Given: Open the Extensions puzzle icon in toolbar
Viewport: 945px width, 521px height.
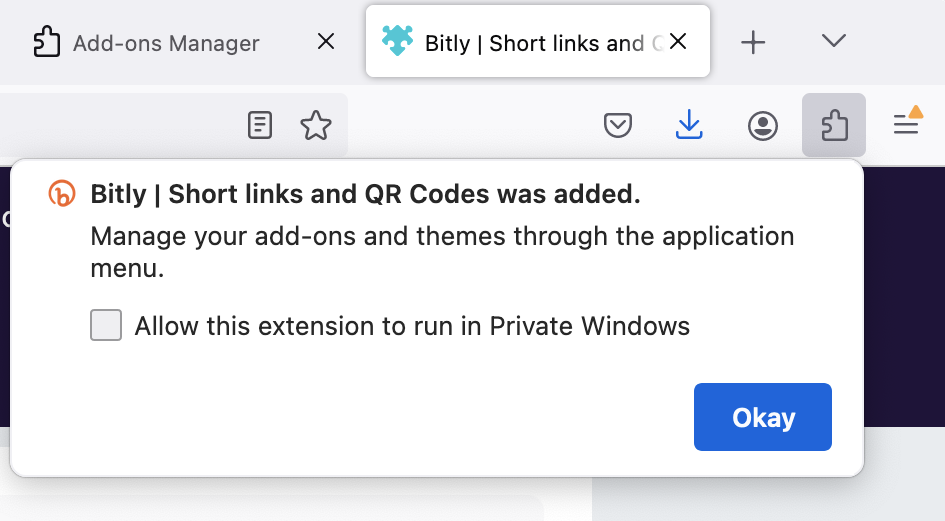Looking at the screenshot, I should click(834, 125).
